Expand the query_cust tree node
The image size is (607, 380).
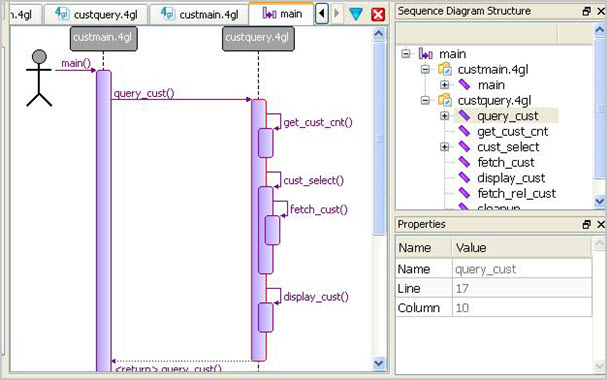pyautogui.click(x=444, y=116)
